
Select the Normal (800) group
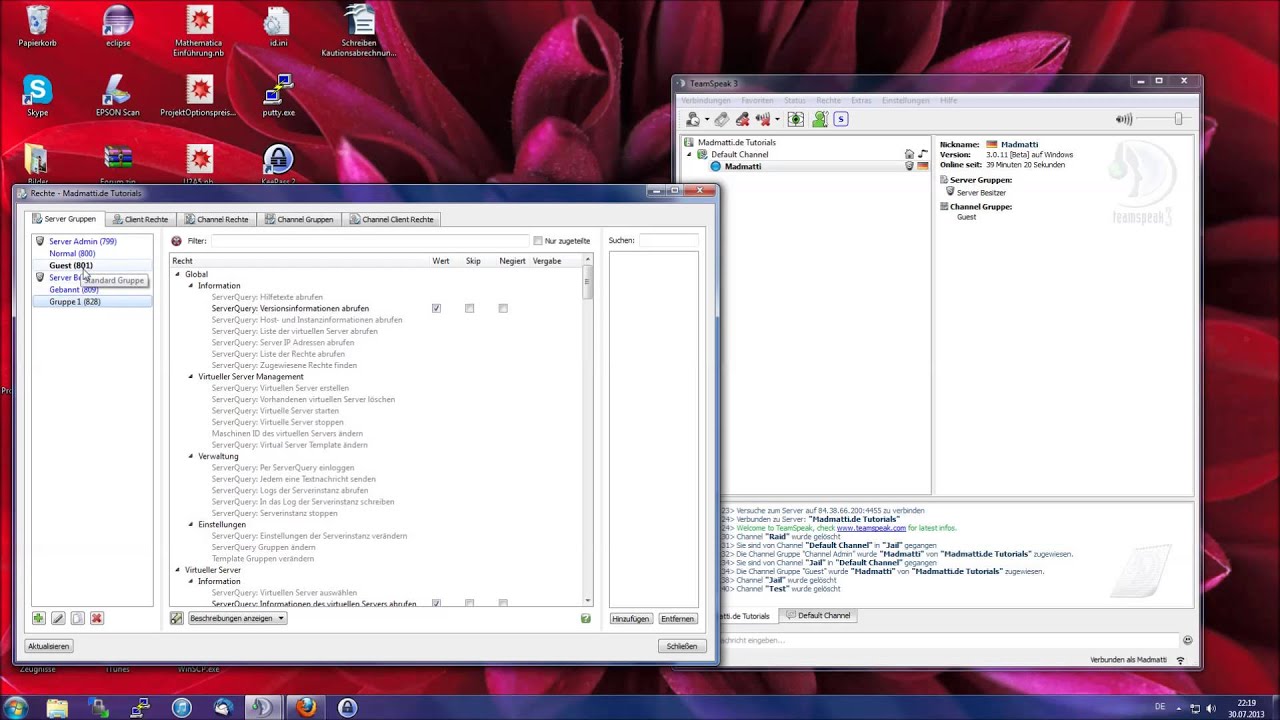coord(72,254)
